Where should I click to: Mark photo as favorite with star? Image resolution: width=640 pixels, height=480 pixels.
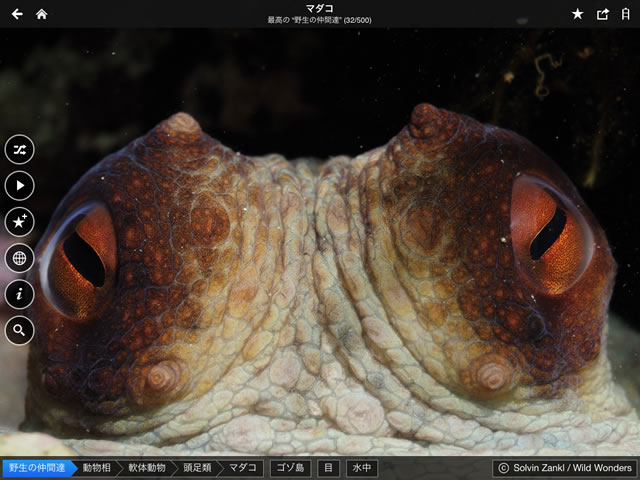point(578,14)
